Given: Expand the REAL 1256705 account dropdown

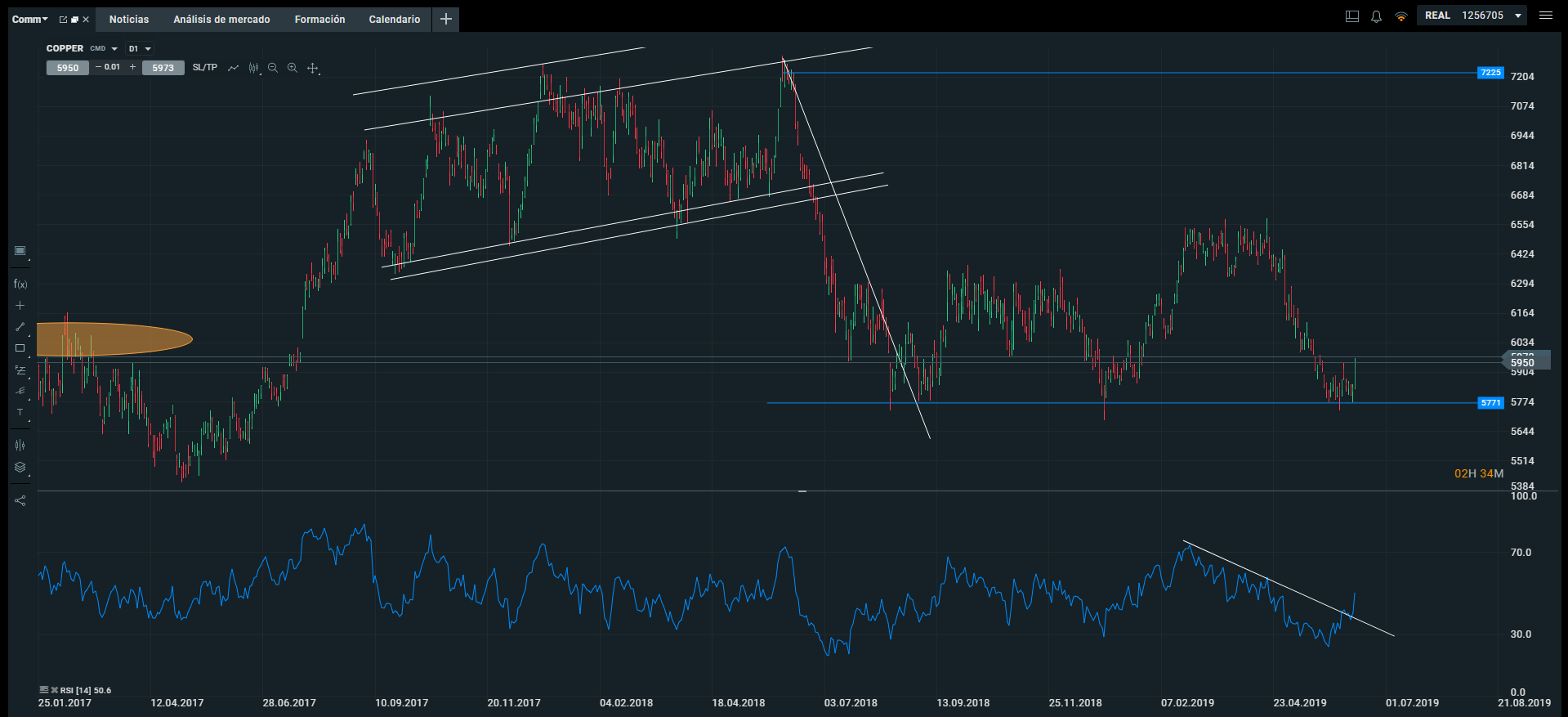Looking at the screenshot, I should [x=1518, y=16].
